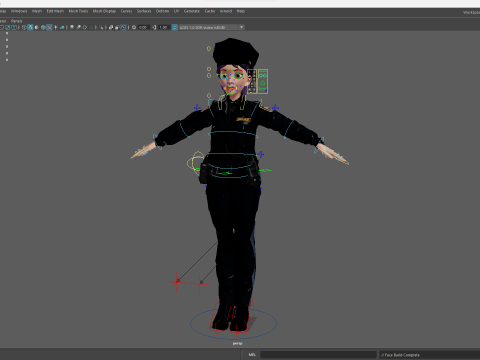Click the MEL script language button

point(252,355)
